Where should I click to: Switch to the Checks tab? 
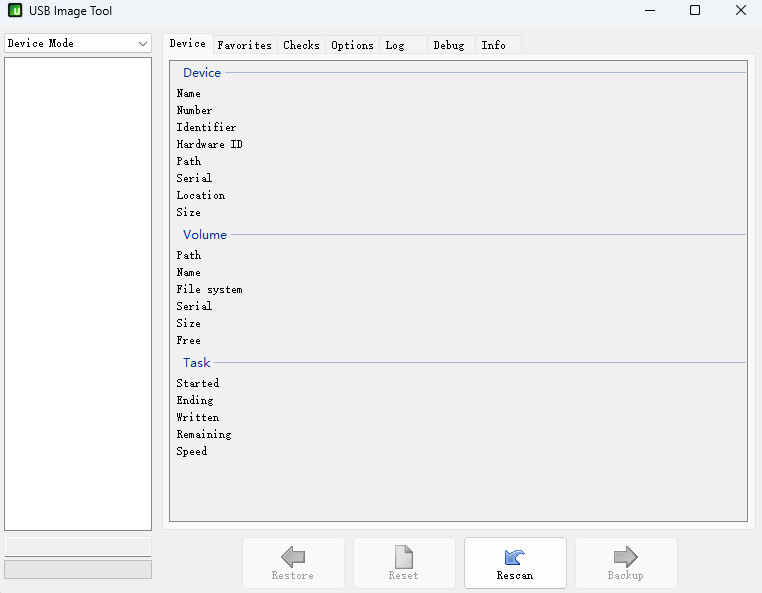click(x=301, y=45)
